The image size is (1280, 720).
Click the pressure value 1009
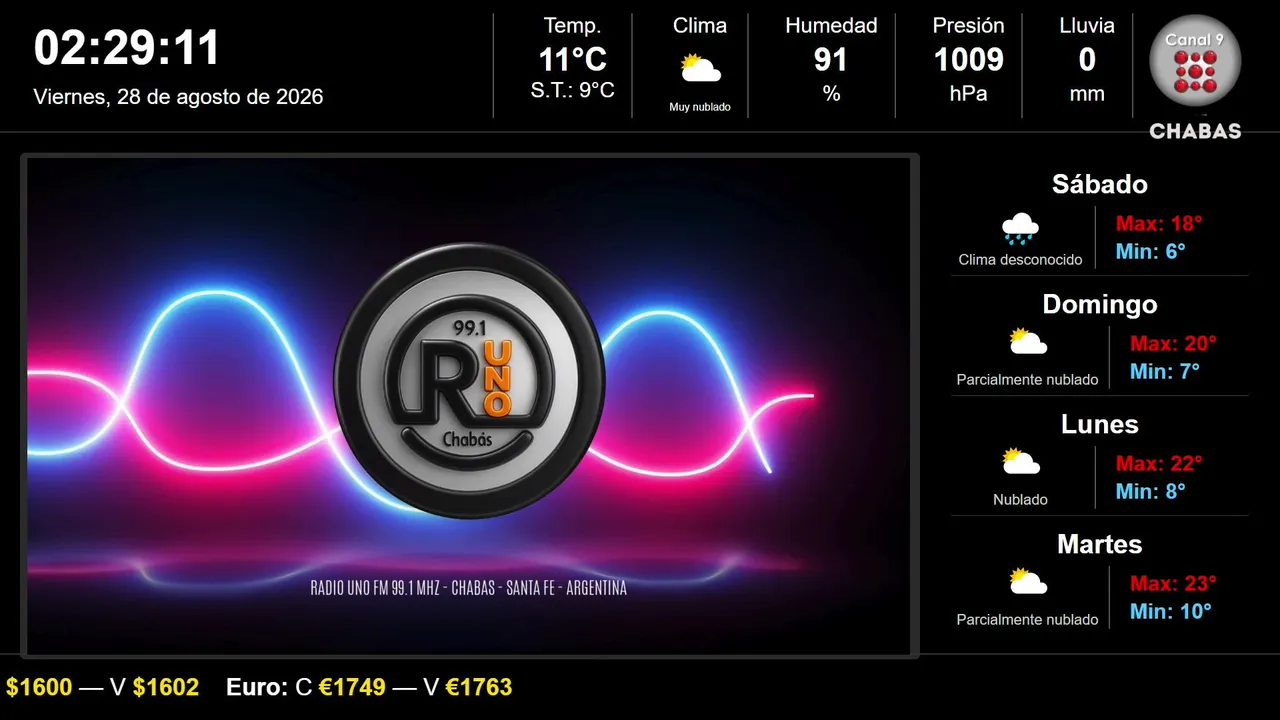(x=968, y=60)
